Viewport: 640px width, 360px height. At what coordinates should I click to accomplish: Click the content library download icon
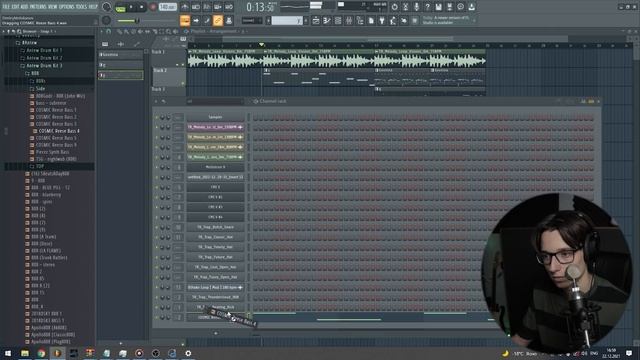tap(471, 7)
